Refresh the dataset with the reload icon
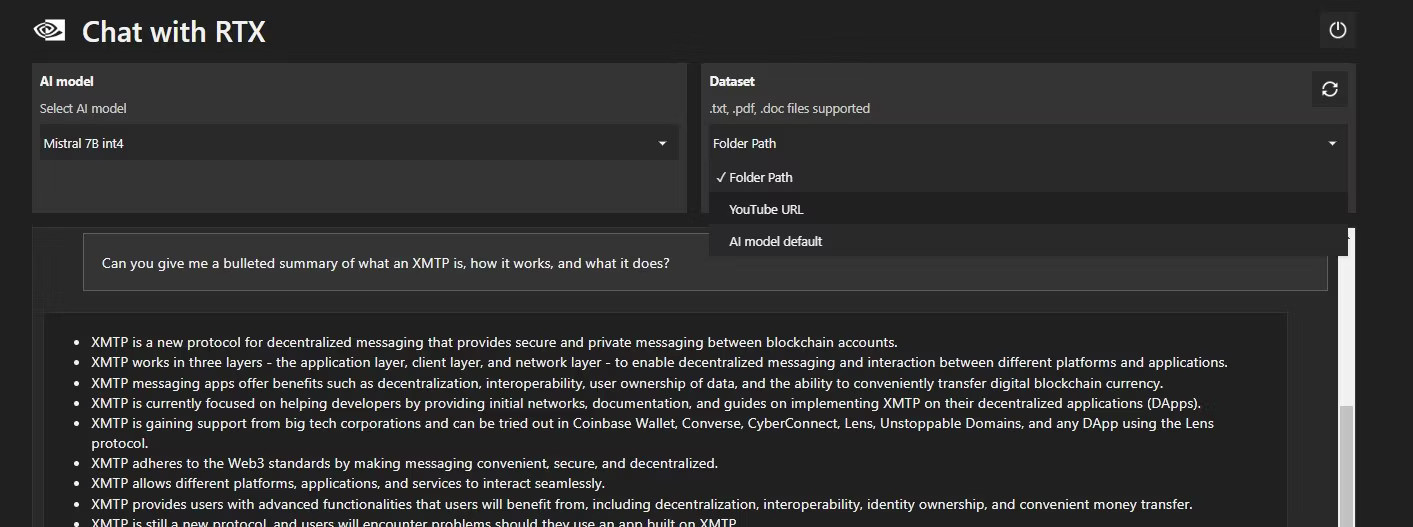 pos(1329,89)
